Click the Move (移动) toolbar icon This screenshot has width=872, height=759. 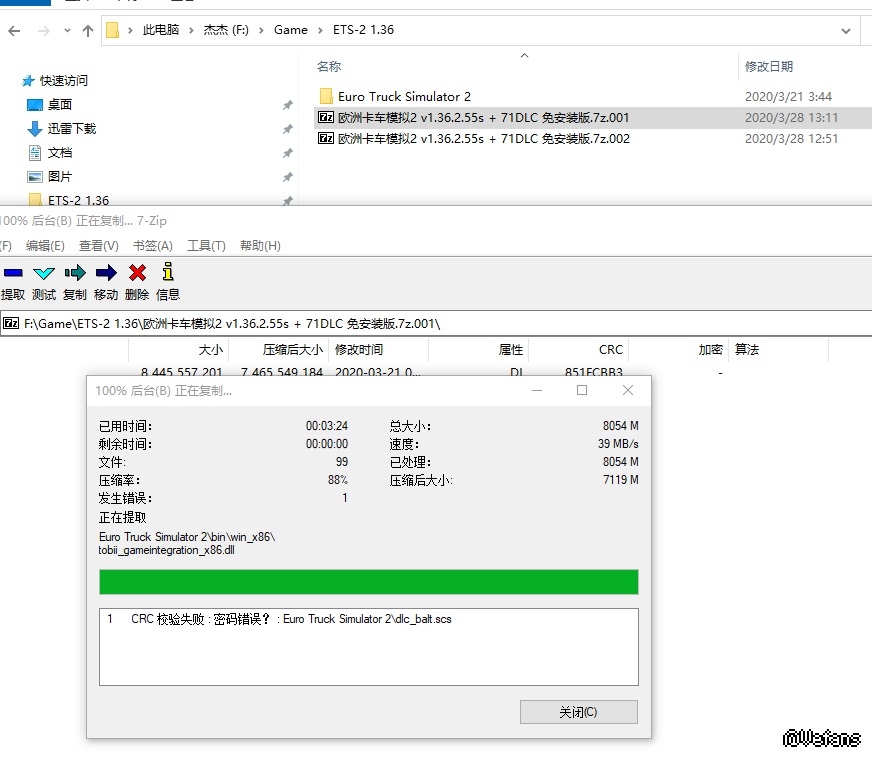point(106,273)
